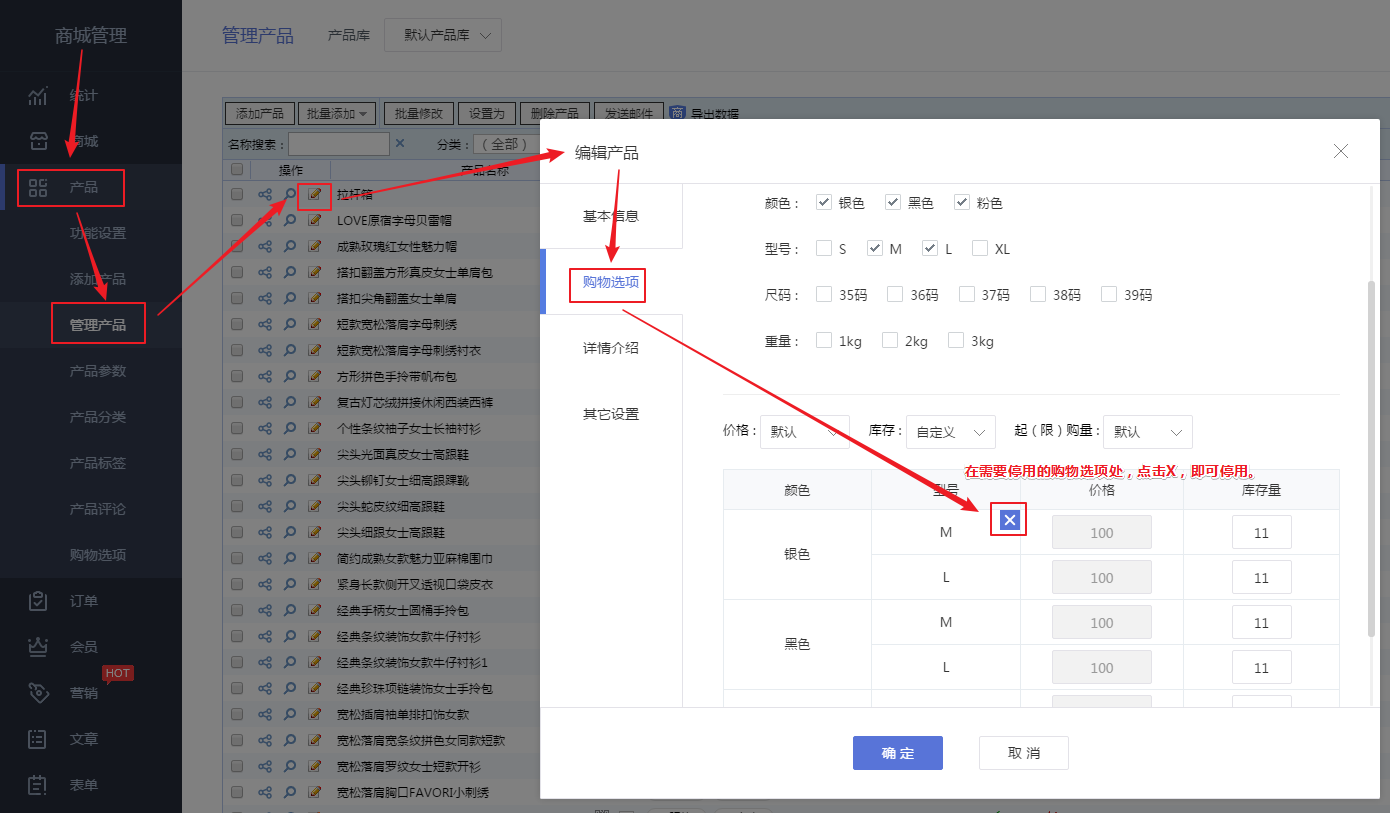Share 尖头蛇皮纹细高跟鞋 via share icon
This screenshot has width=1390, height=813.
[265, 506]
